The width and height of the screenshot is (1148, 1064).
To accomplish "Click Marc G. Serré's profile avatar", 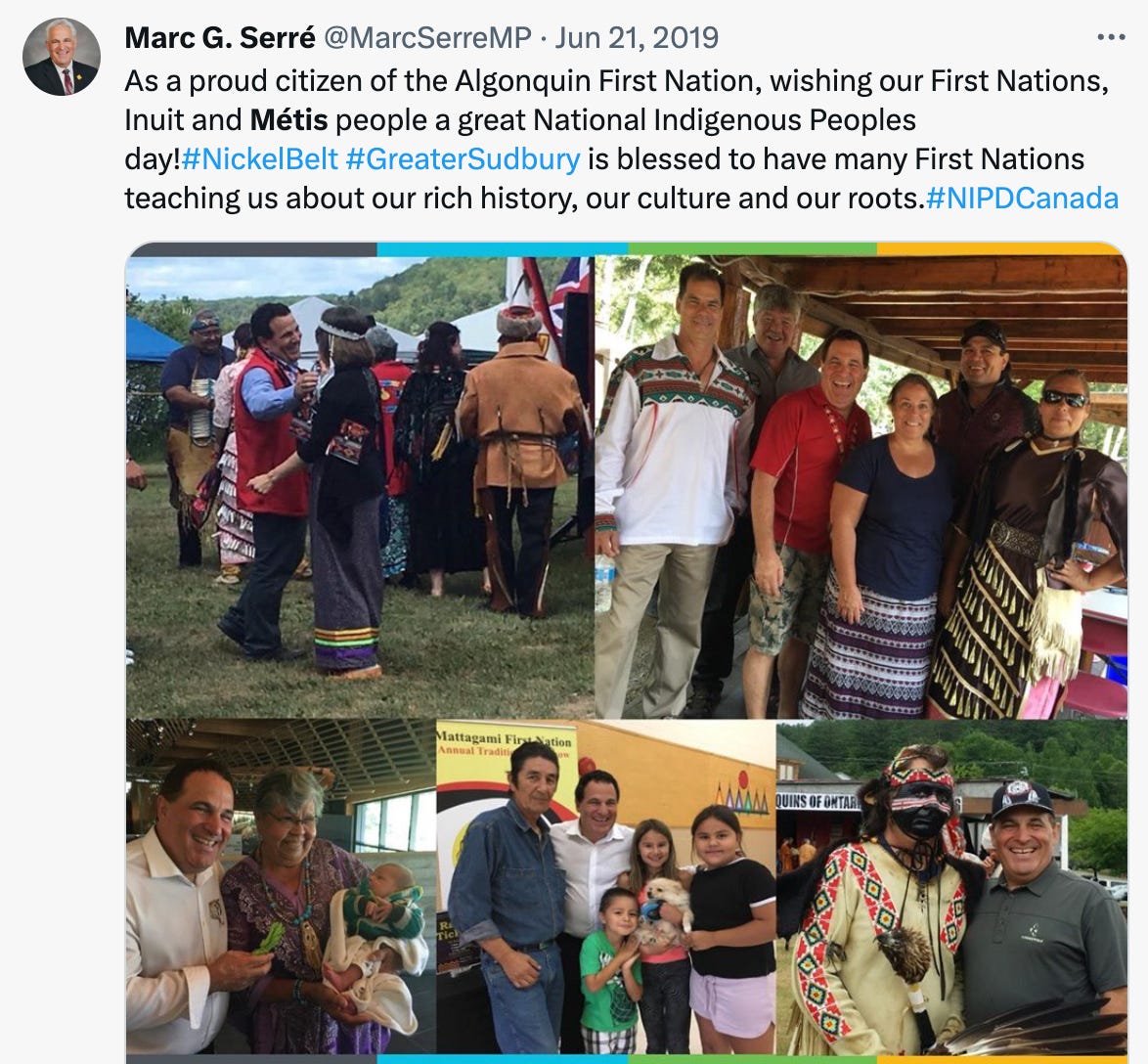I will 62,57.
